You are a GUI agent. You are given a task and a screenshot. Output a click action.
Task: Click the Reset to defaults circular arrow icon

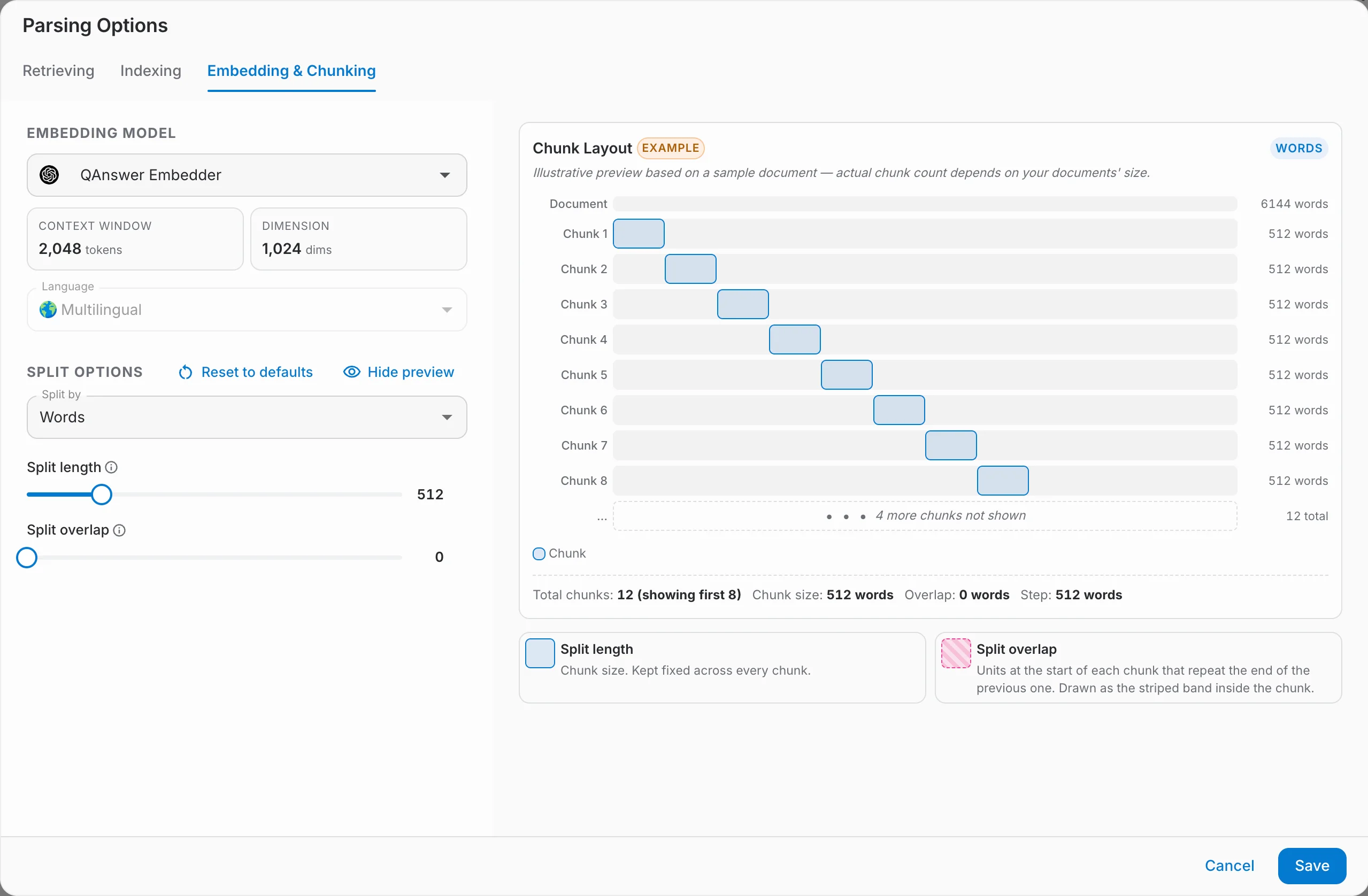[185, 373]
